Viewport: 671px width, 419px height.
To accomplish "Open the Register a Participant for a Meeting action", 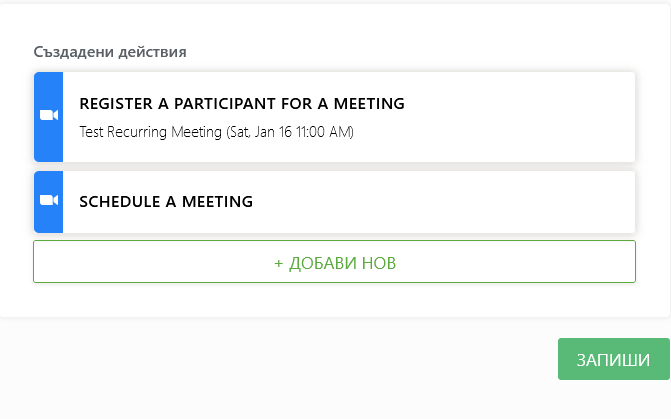I will (x=348, y=117).
